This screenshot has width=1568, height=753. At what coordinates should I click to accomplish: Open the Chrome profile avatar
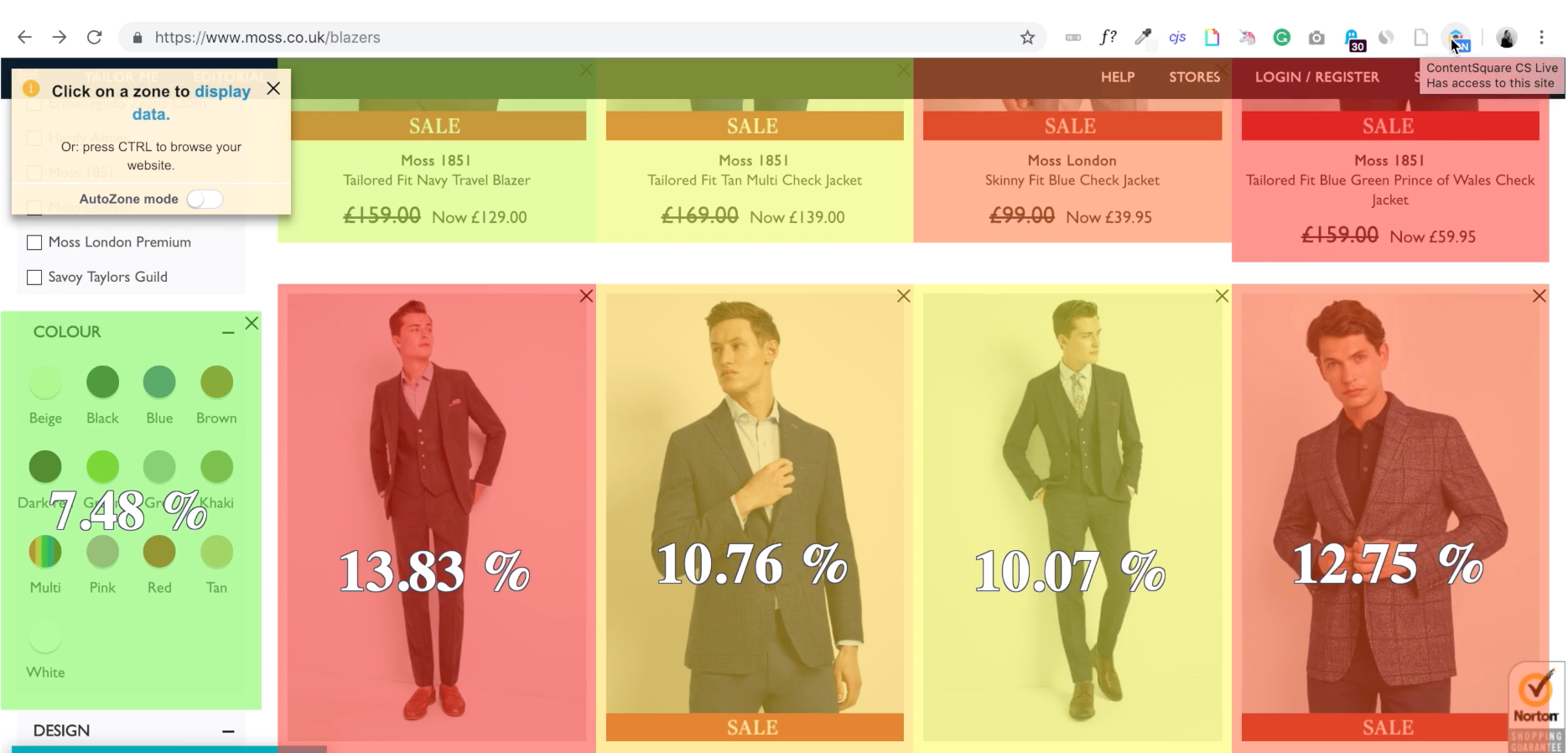tap(1507, 37)
